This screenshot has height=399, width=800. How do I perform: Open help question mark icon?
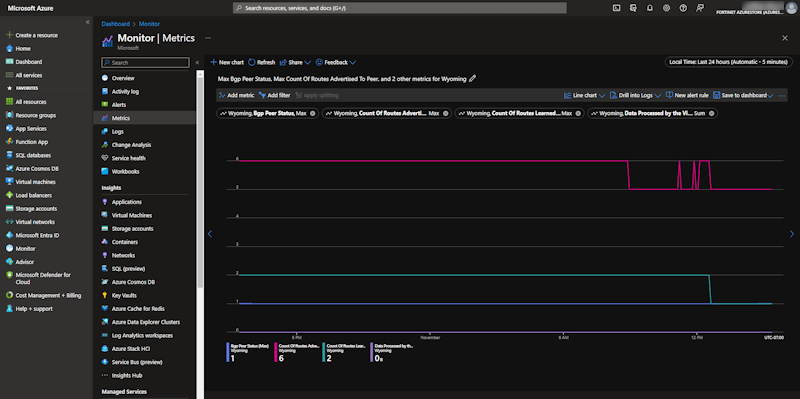pyautogui.click(x=683, y=8)
